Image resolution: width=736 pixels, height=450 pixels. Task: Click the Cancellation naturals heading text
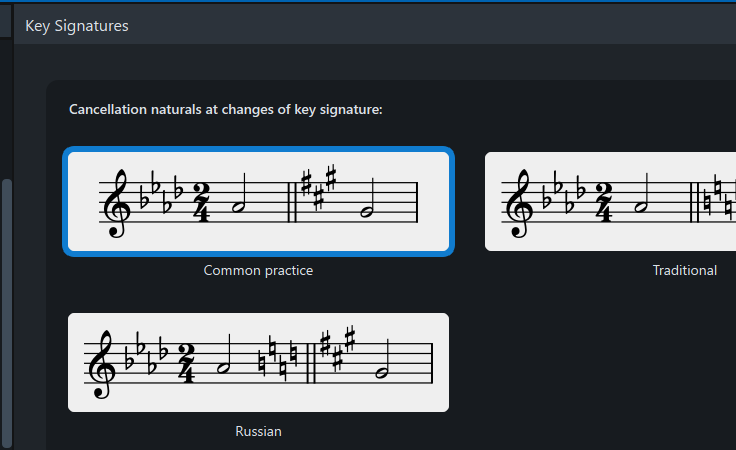click(226, 109)
